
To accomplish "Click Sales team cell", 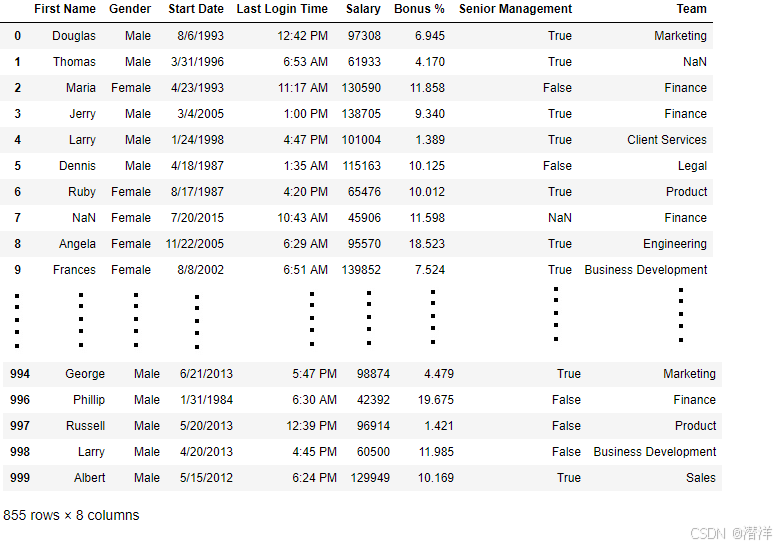I will point(701,478).
